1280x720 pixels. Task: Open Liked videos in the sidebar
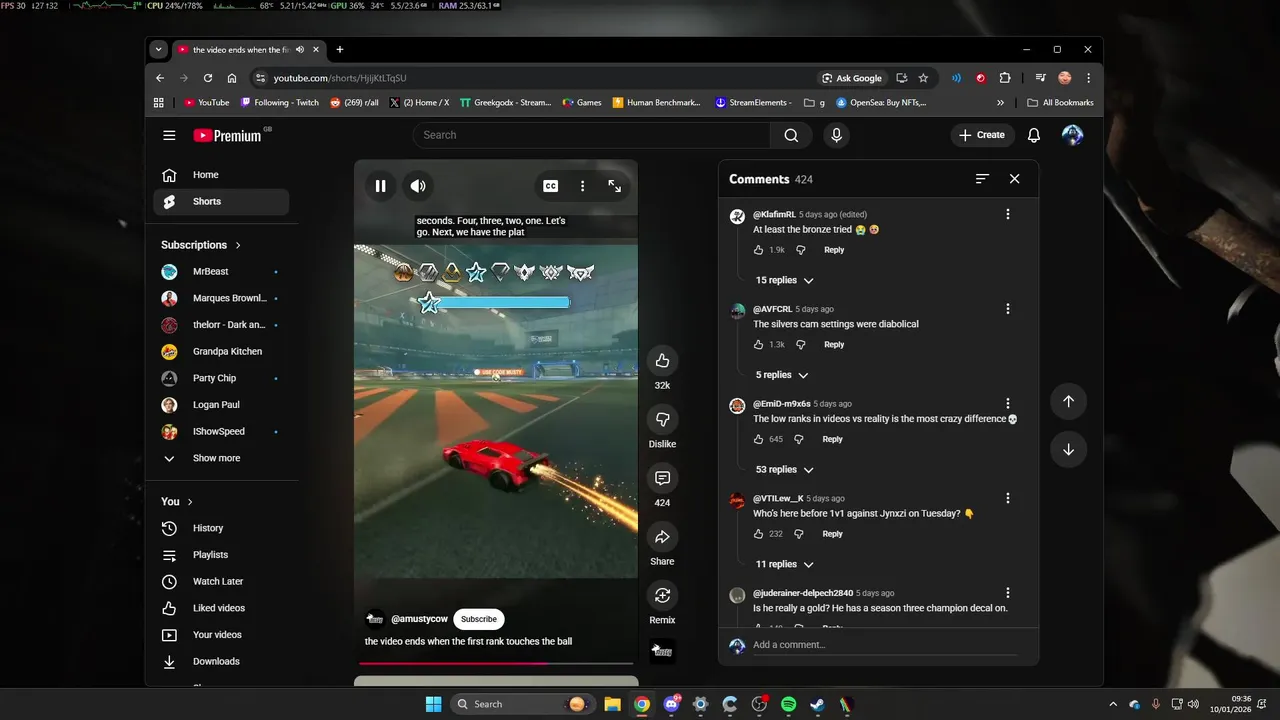[x=221, y=608]
